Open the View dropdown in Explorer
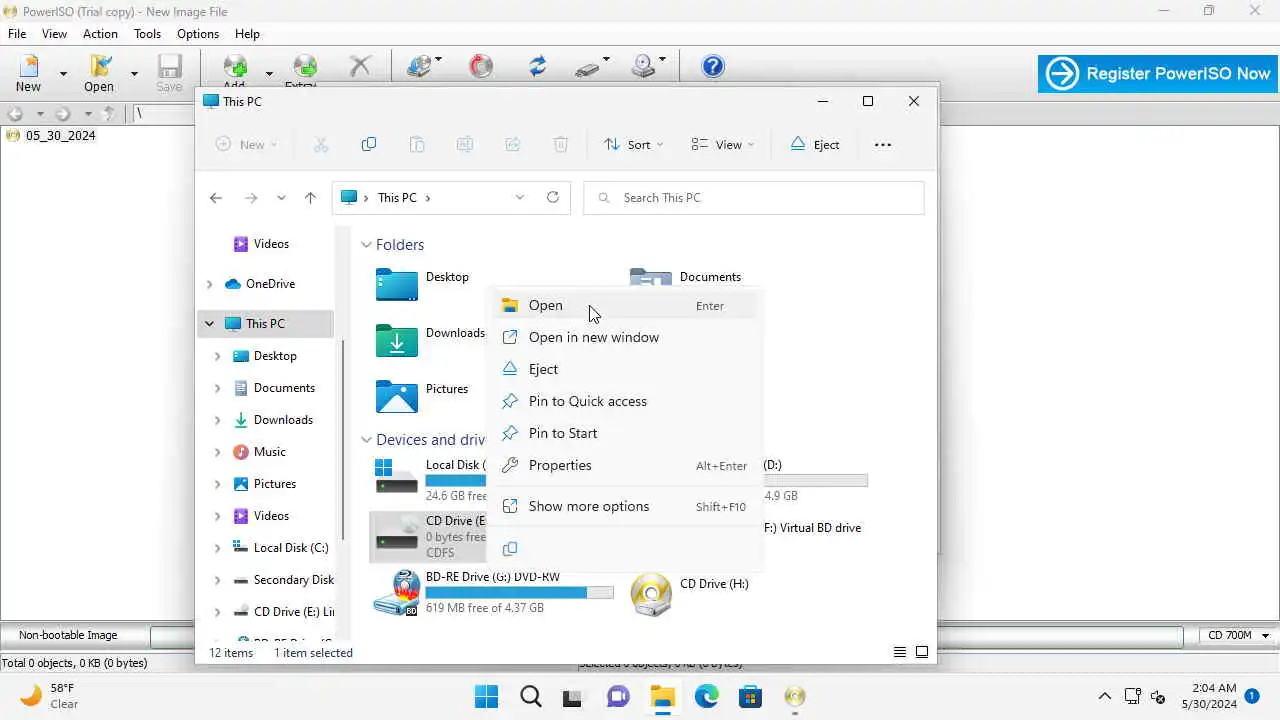This screenshot has width=1280, height=720. [723, 144]
